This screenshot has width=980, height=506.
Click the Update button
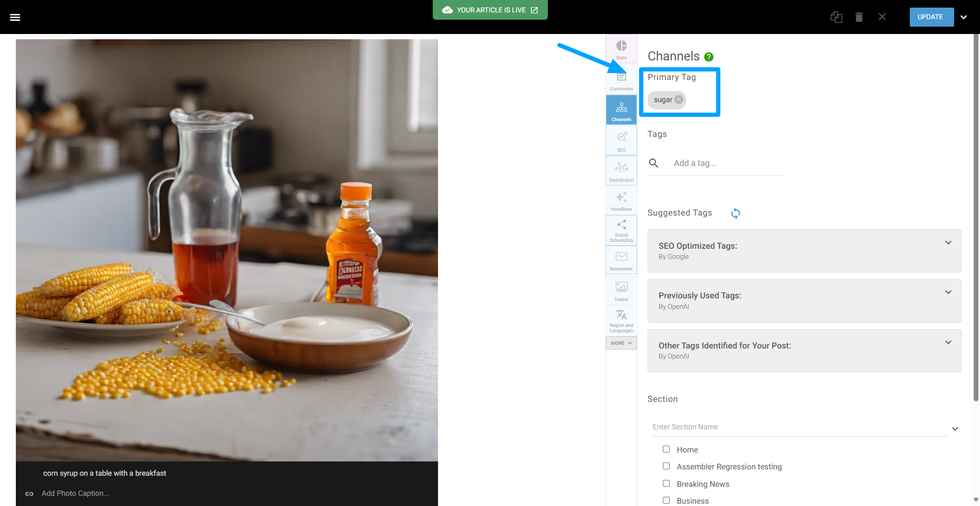point(930,17)
